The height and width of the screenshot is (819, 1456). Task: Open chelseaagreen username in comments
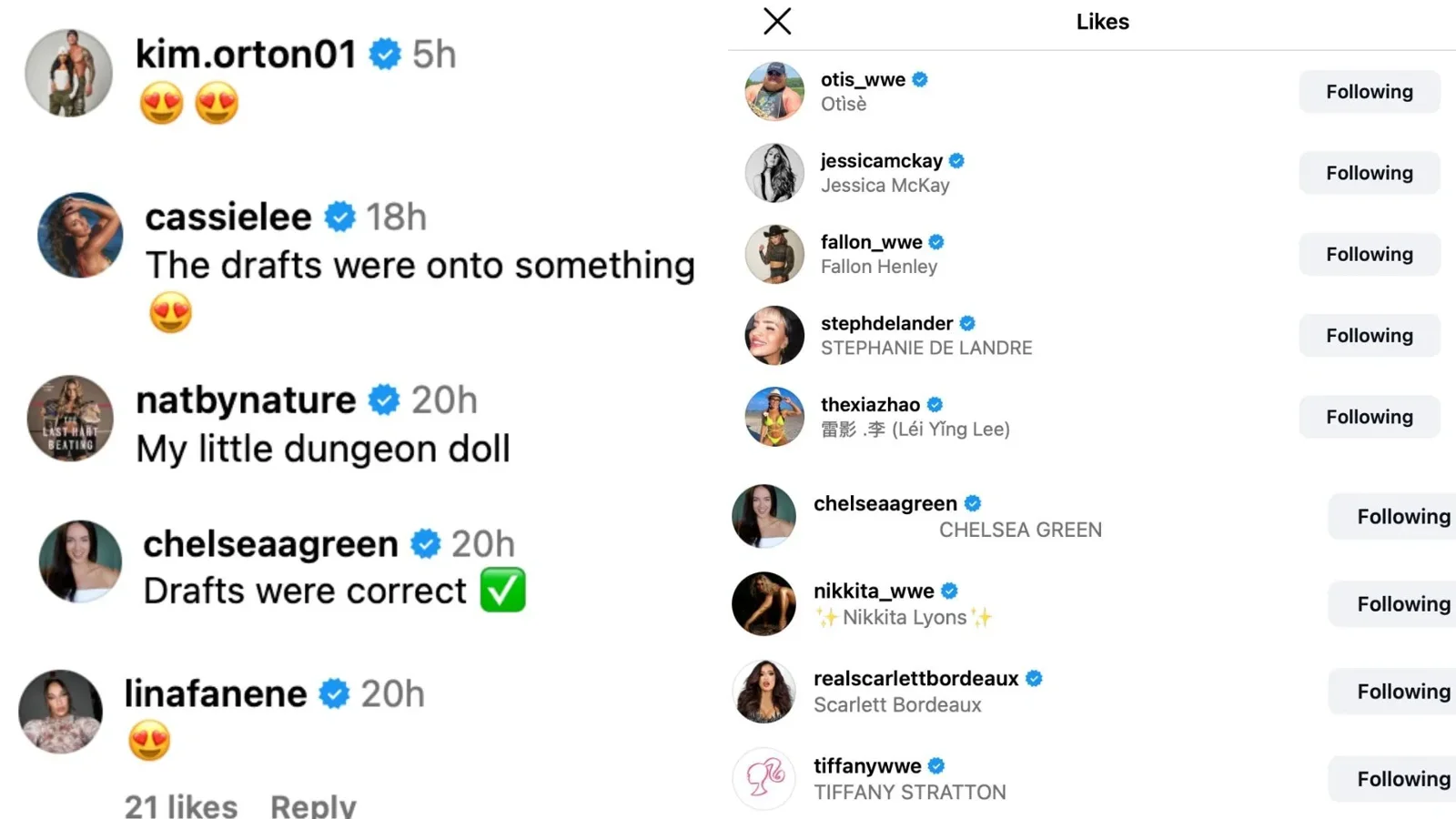point(270,544)
